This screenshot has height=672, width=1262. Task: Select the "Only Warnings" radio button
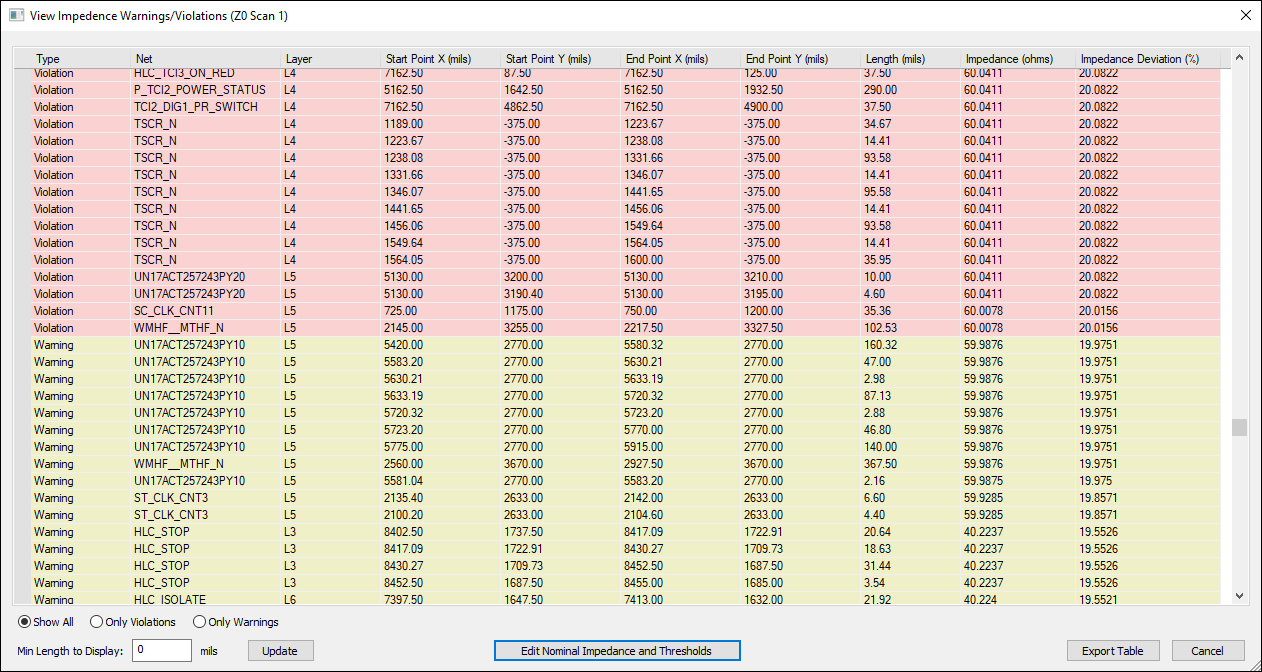199,622
